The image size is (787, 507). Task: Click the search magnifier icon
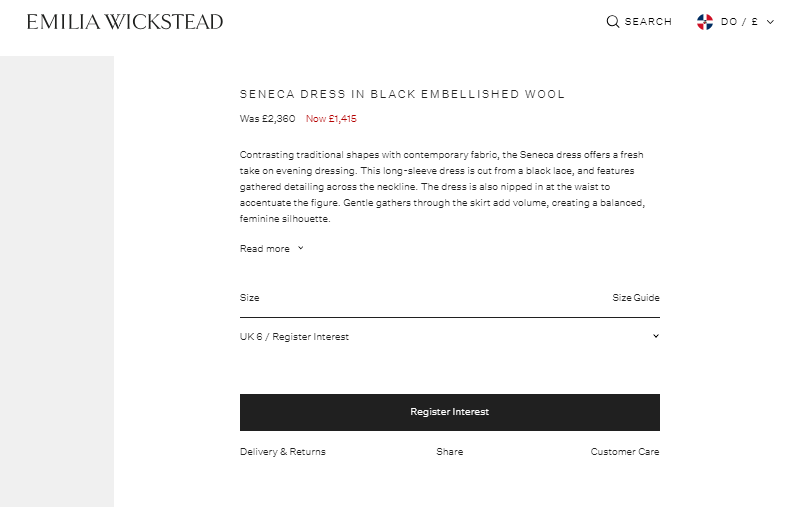pyautogui.click(x=613, y=22)
